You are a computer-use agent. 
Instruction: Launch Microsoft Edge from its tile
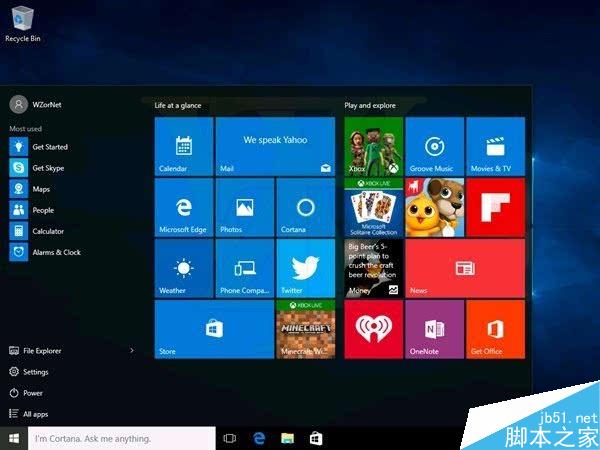coord(184,207)
